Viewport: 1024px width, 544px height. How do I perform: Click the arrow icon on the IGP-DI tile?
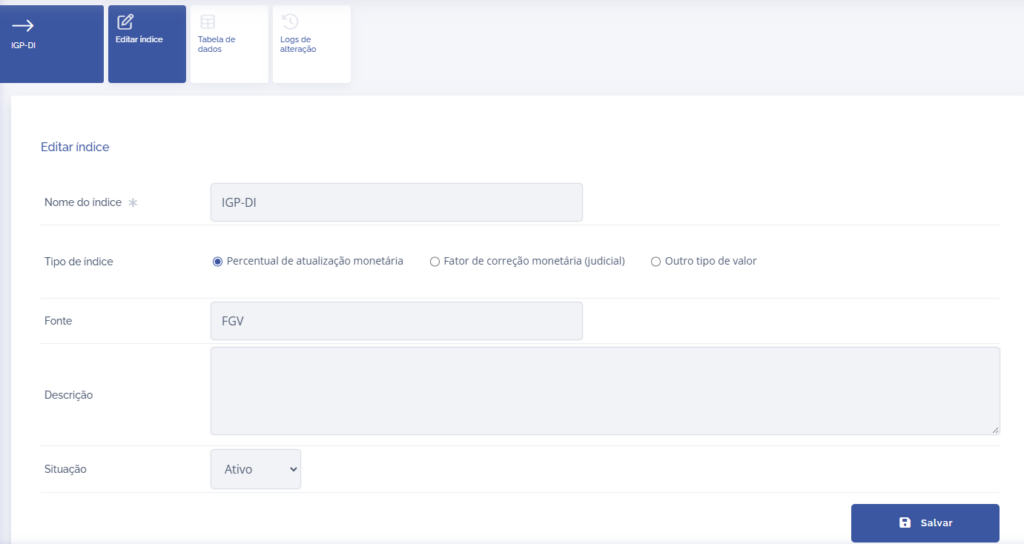click(23, 25)
